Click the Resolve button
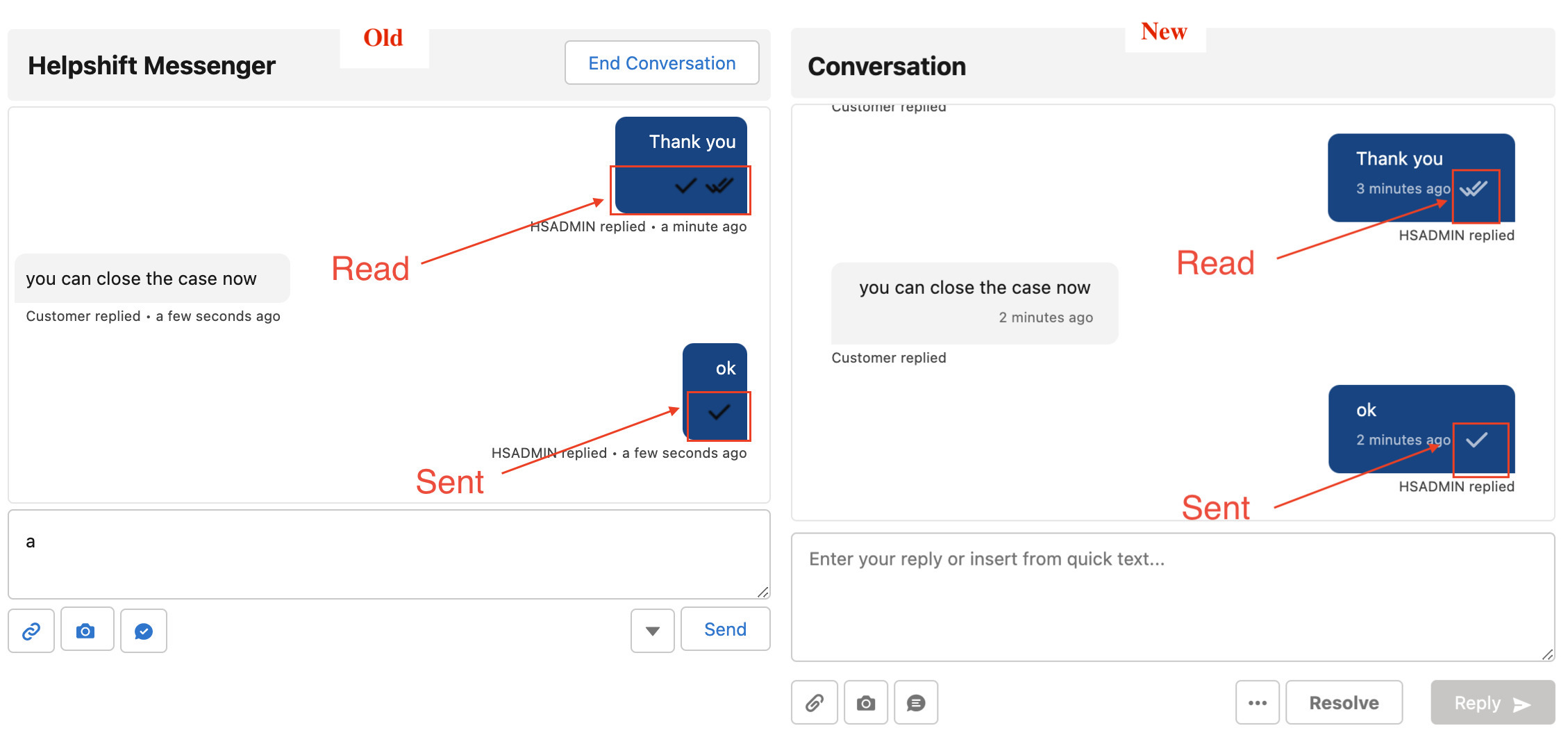This screenshot has height=735, width=1568. 1344,703
